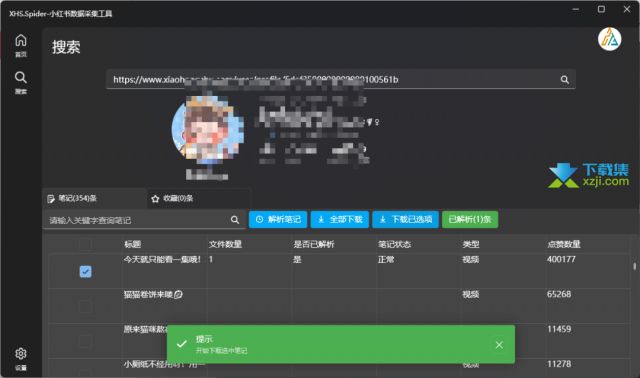Select the note title 猫猫卷饼来喽
Screen dimensions: 640x378
tap(153, 294)
